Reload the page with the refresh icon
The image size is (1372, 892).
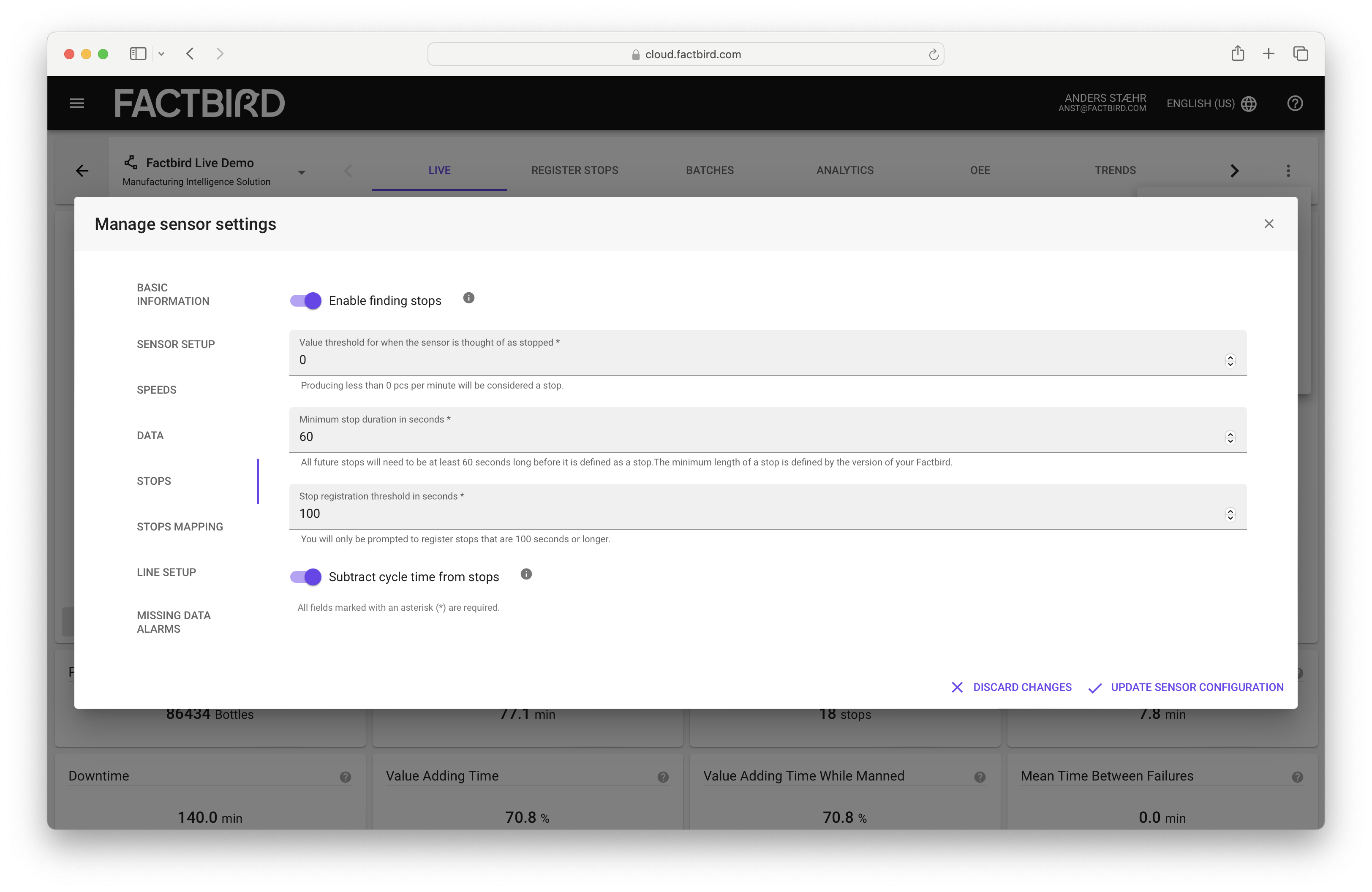(x=933, y=55)
